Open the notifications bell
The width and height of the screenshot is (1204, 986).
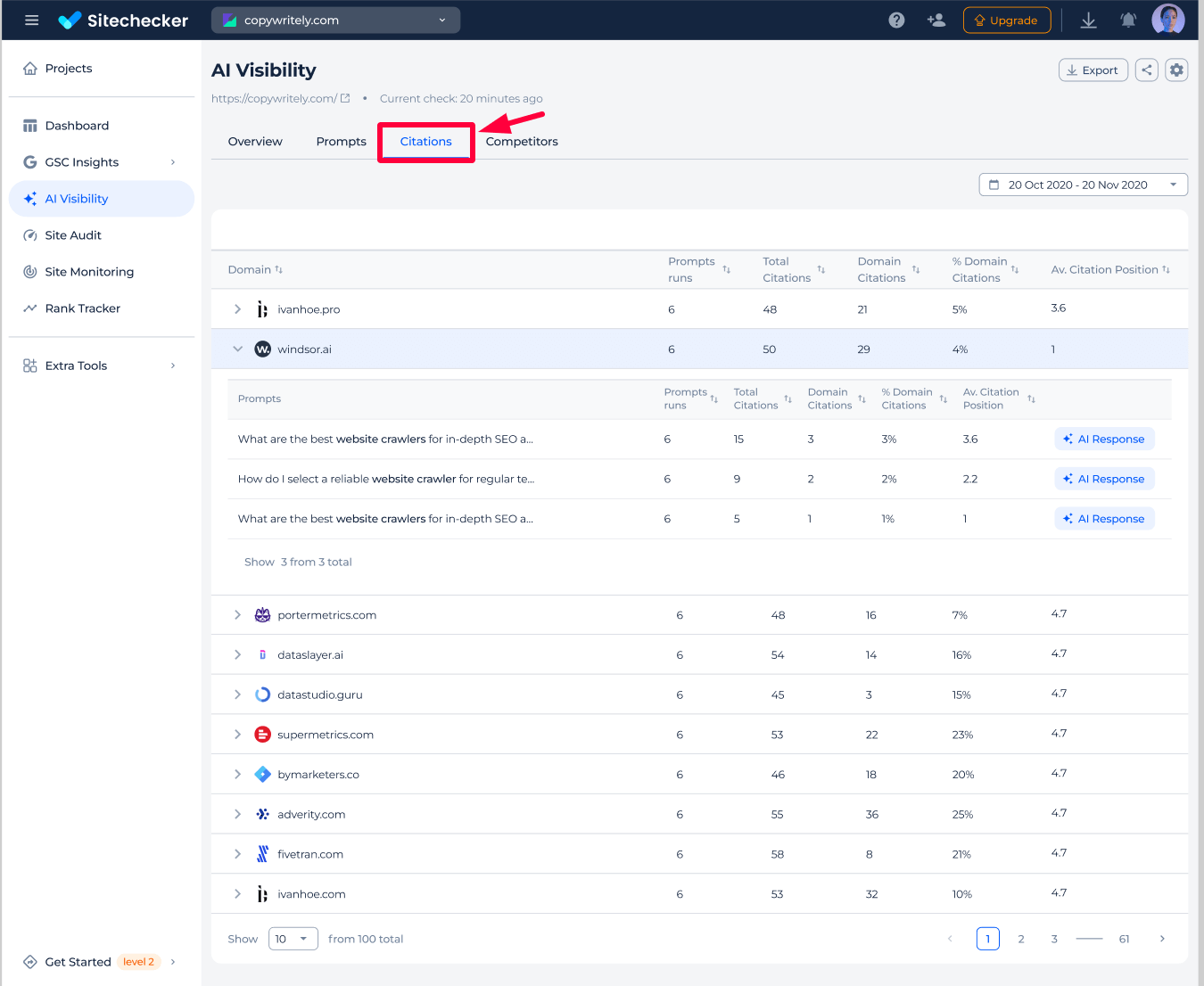point(1128,21)
